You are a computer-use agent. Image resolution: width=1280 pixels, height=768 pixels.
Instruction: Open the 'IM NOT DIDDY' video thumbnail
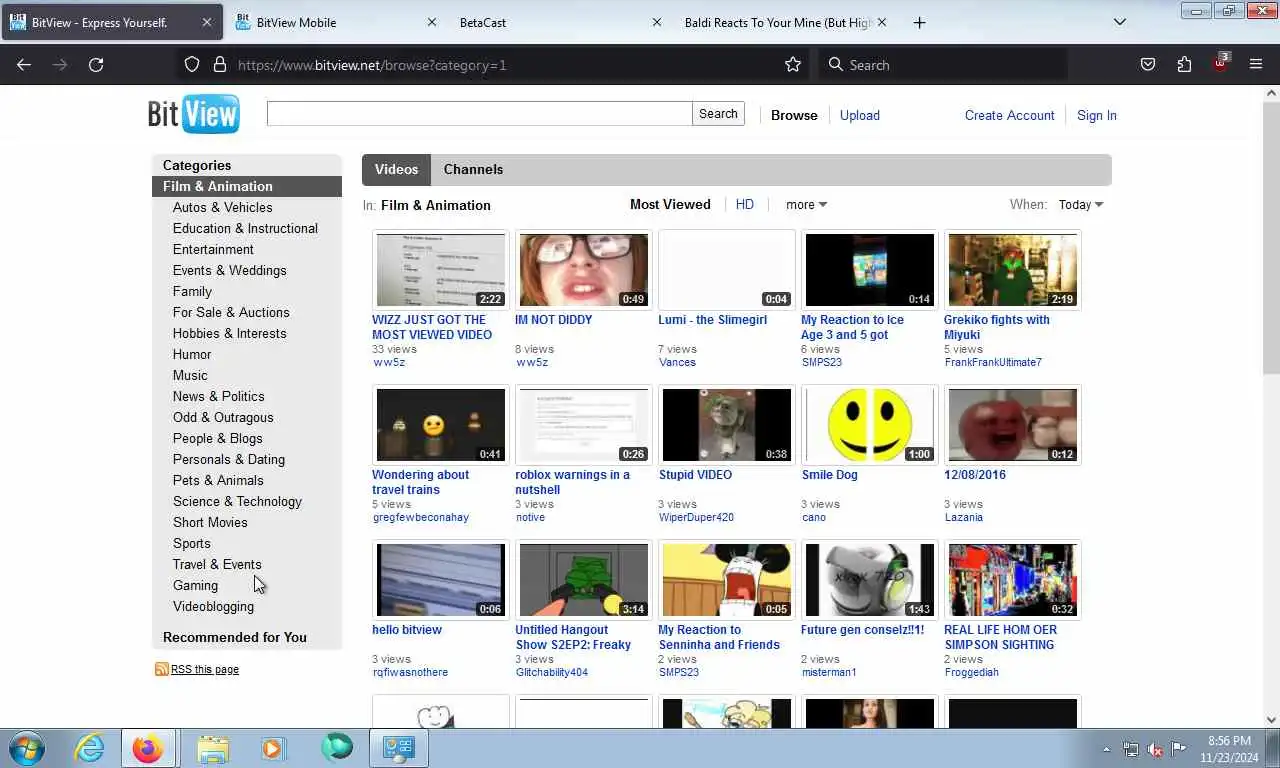click(x=583, y=270)
